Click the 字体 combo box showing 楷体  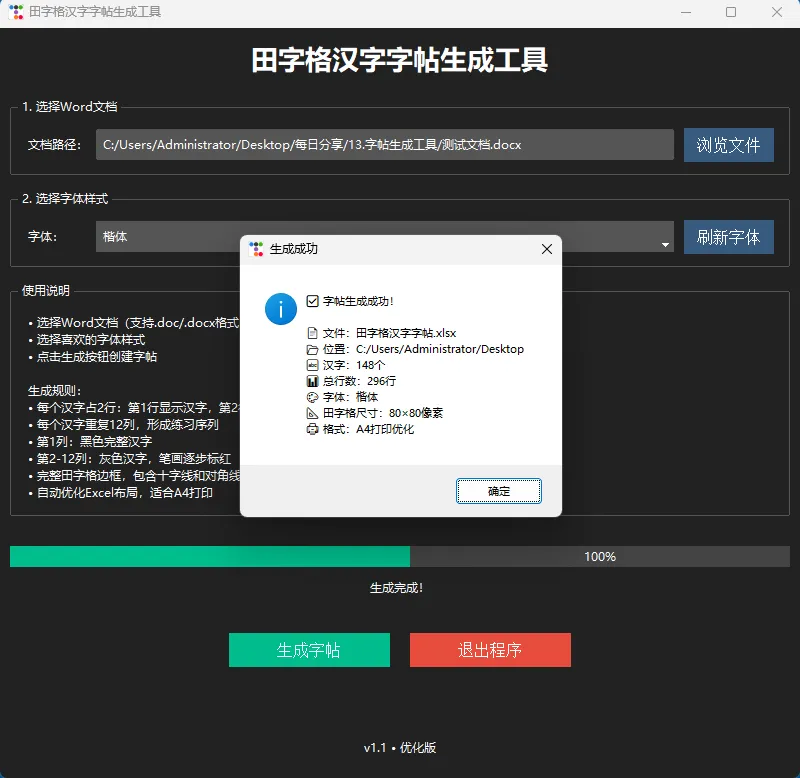coord(385,236)
